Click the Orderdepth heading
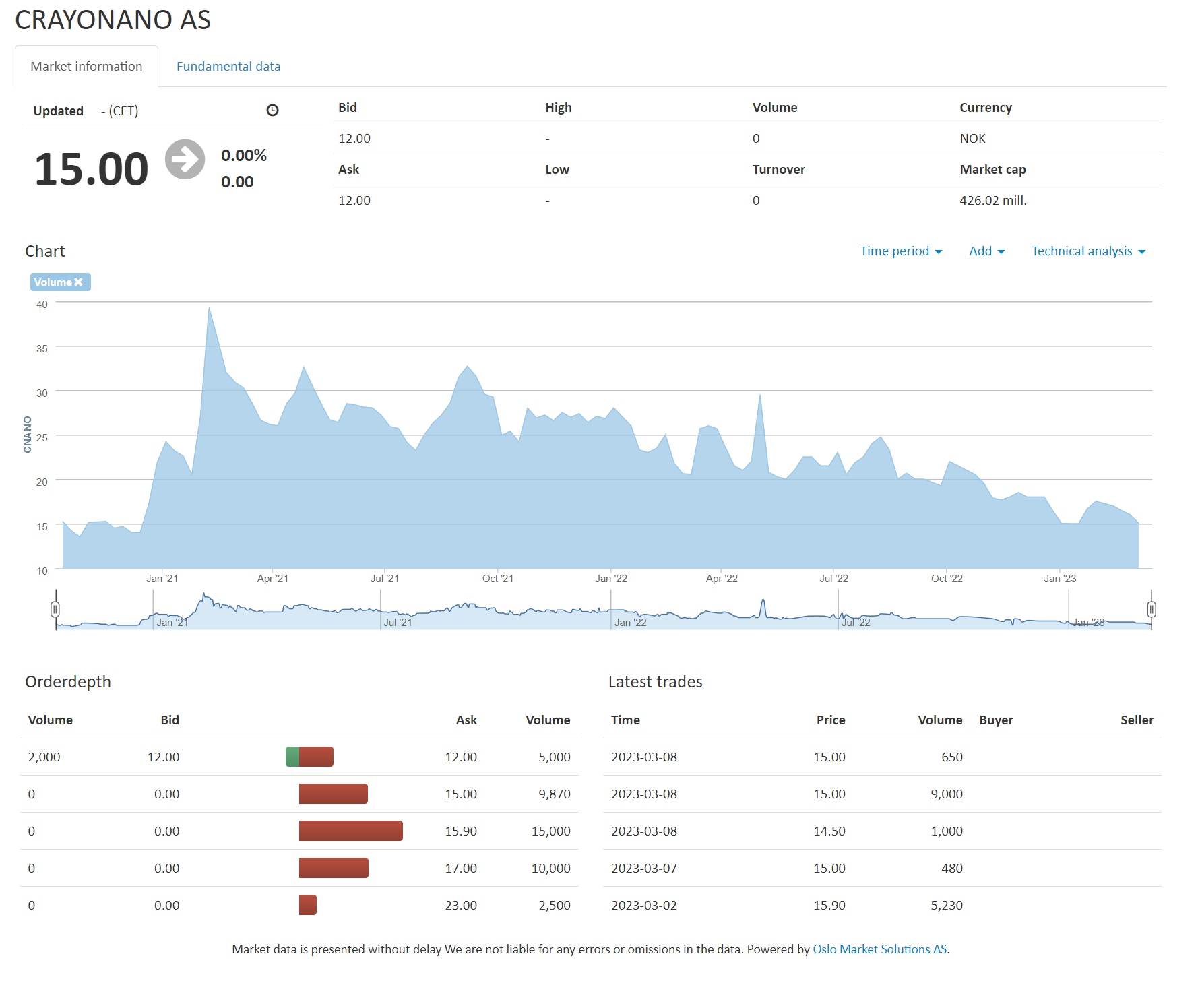 coord(68,681)
